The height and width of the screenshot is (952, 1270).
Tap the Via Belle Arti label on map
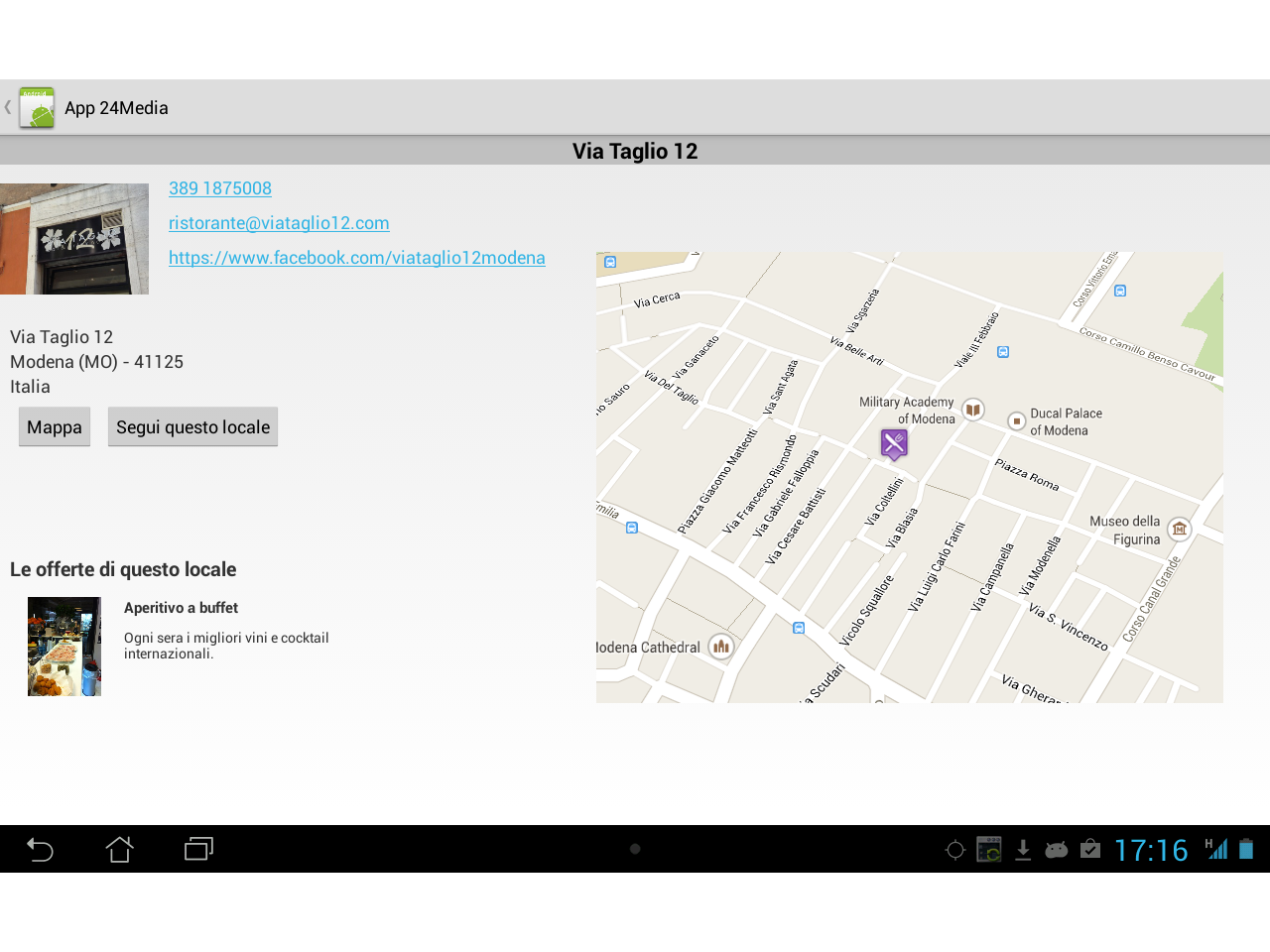[x=856, y=351]
